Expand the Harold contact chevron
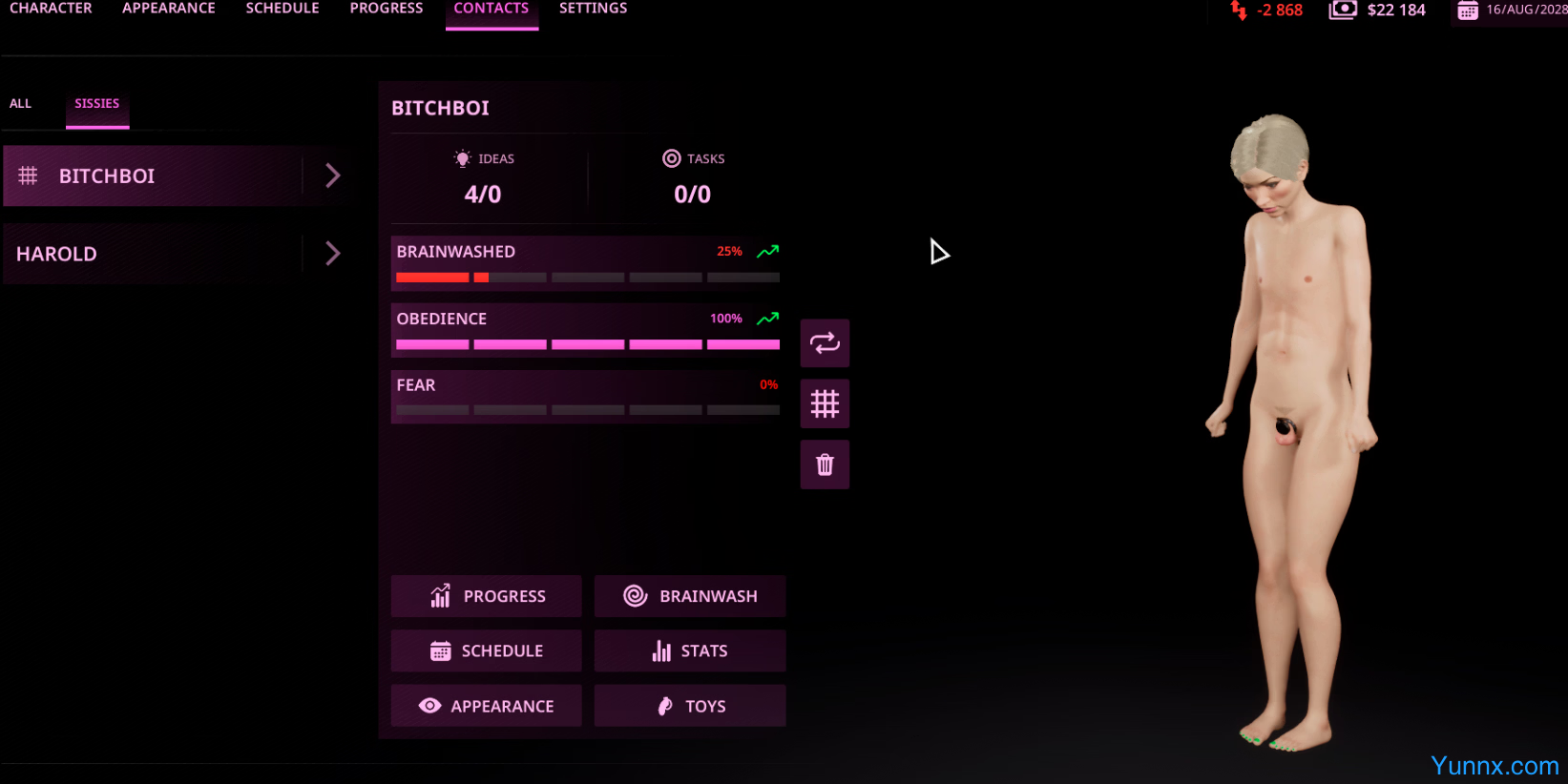This screenshot has width=1568, height=784. [x=332, y=254]
